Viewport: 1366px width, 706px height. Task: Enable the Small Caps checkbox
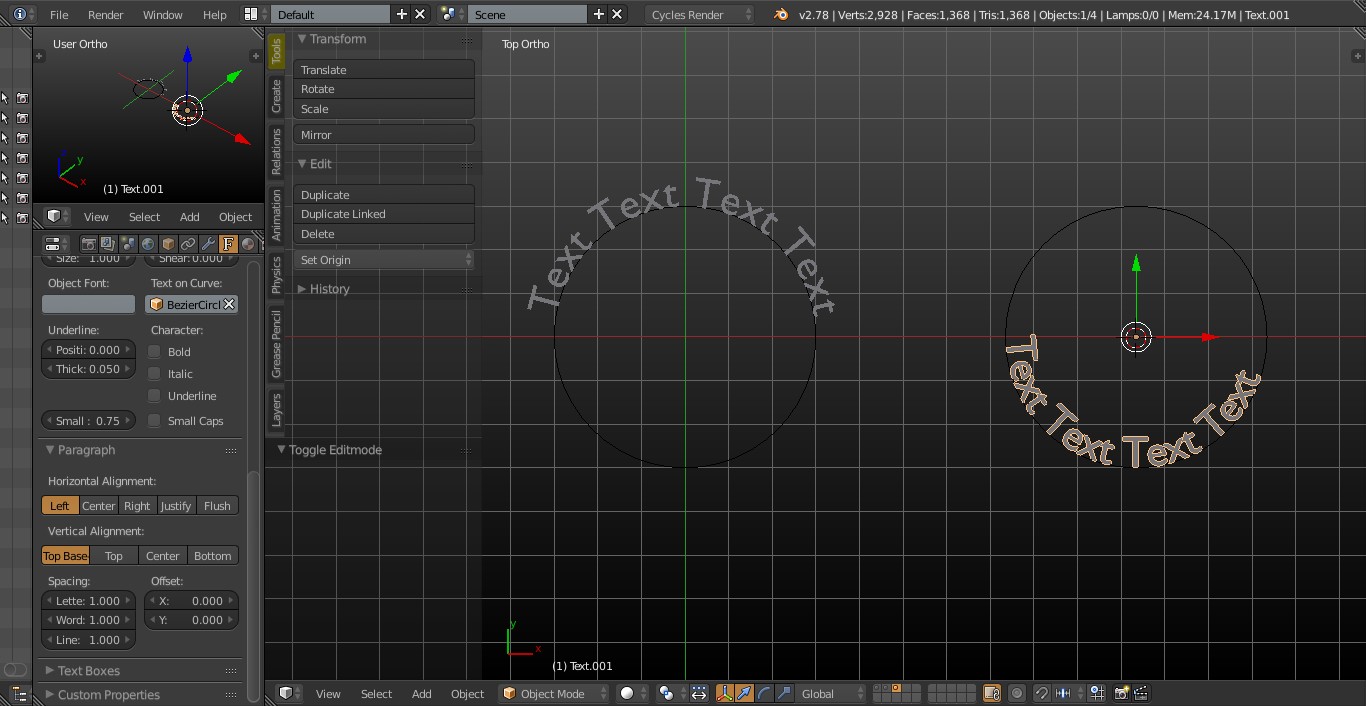(154, 420)
